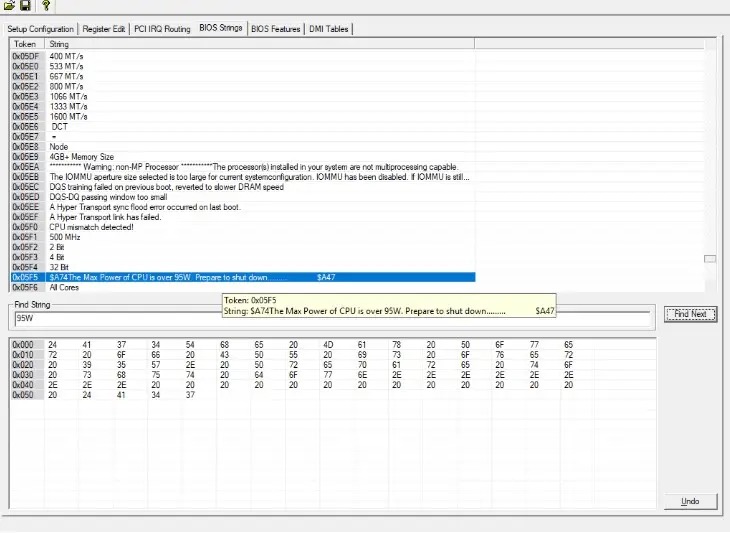The height and width of the screenshot is (533, 730).
Task: Switch to the BIOS Features tab
Action: point(276,29)
